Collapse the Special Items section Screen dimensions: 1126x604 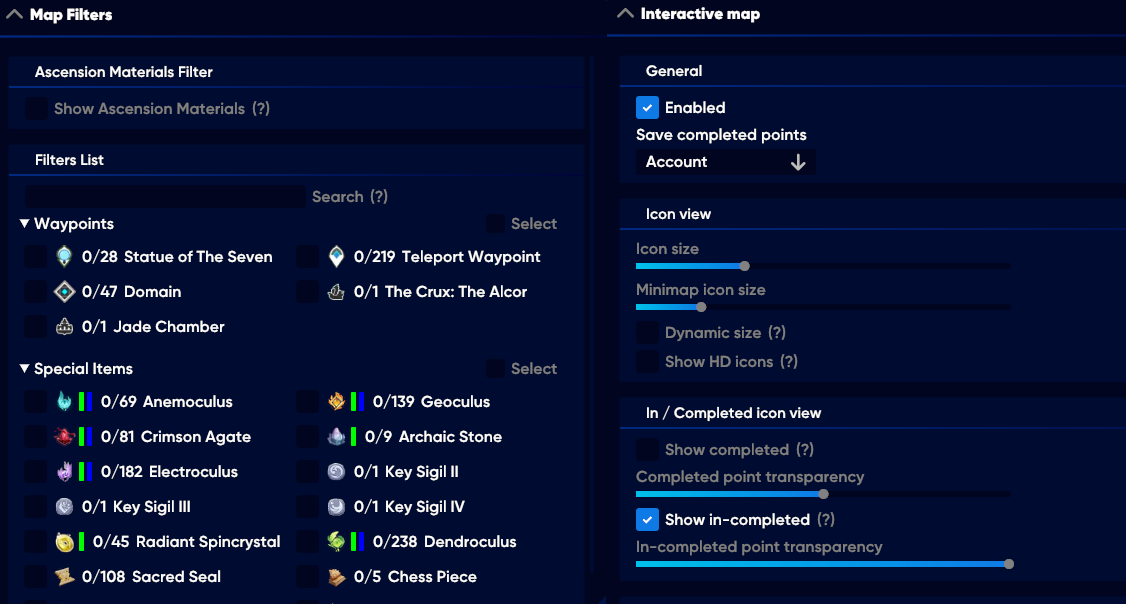22,368
